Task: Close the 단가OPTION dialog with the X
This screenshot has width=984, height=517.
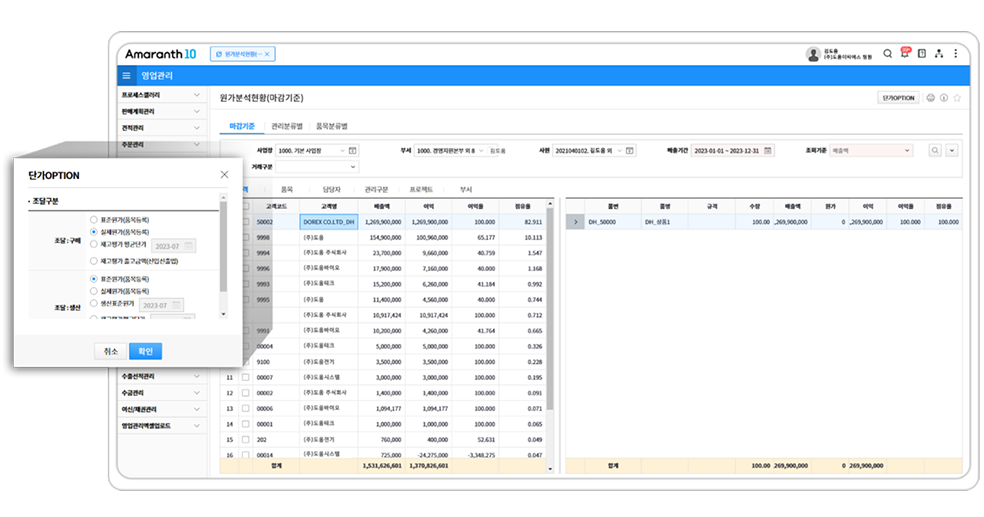Action: pos(224,174)
